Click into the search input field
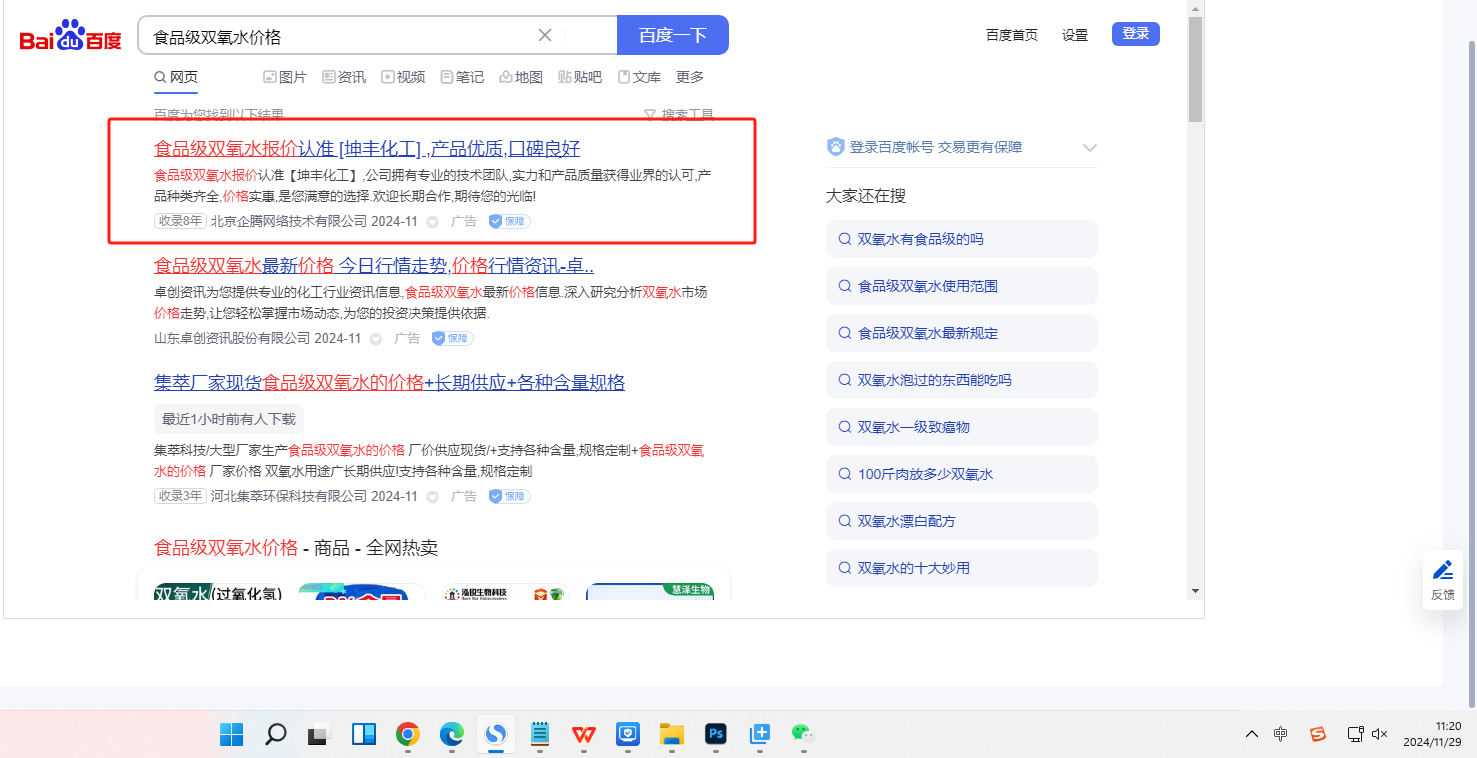 click(340, 37)
